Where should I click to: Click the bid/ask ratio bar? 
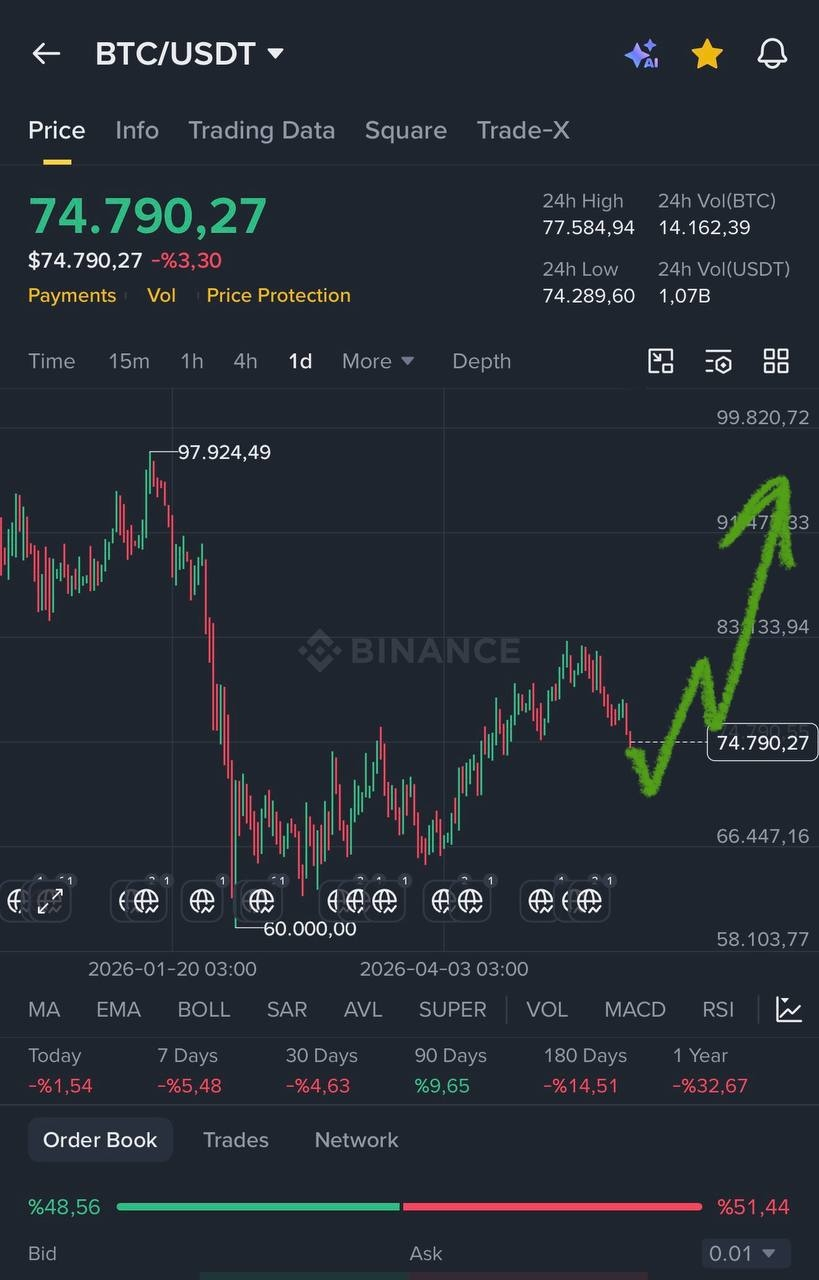[409, 1207]
